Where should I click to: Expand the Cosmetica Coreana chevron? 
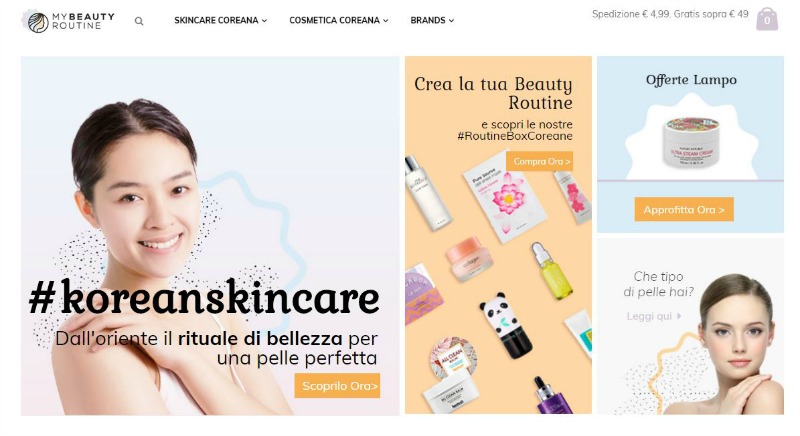point(386,21)
